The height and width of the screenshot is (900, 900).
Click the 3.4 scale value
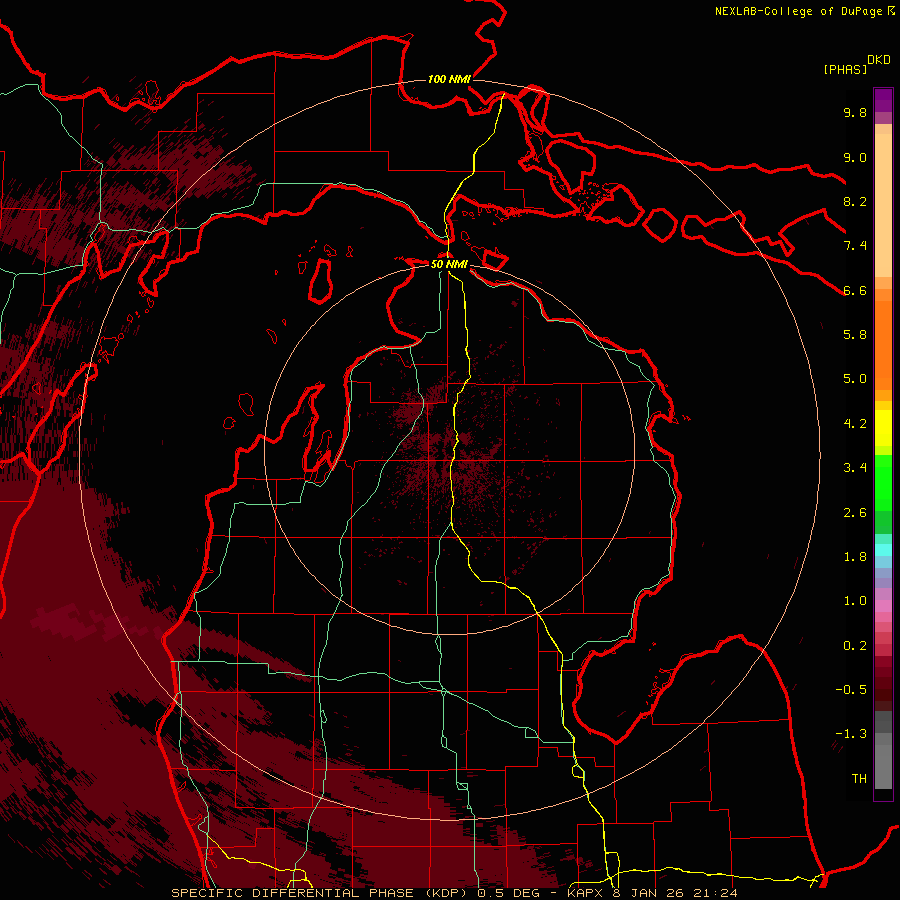[x=855, y=468]
